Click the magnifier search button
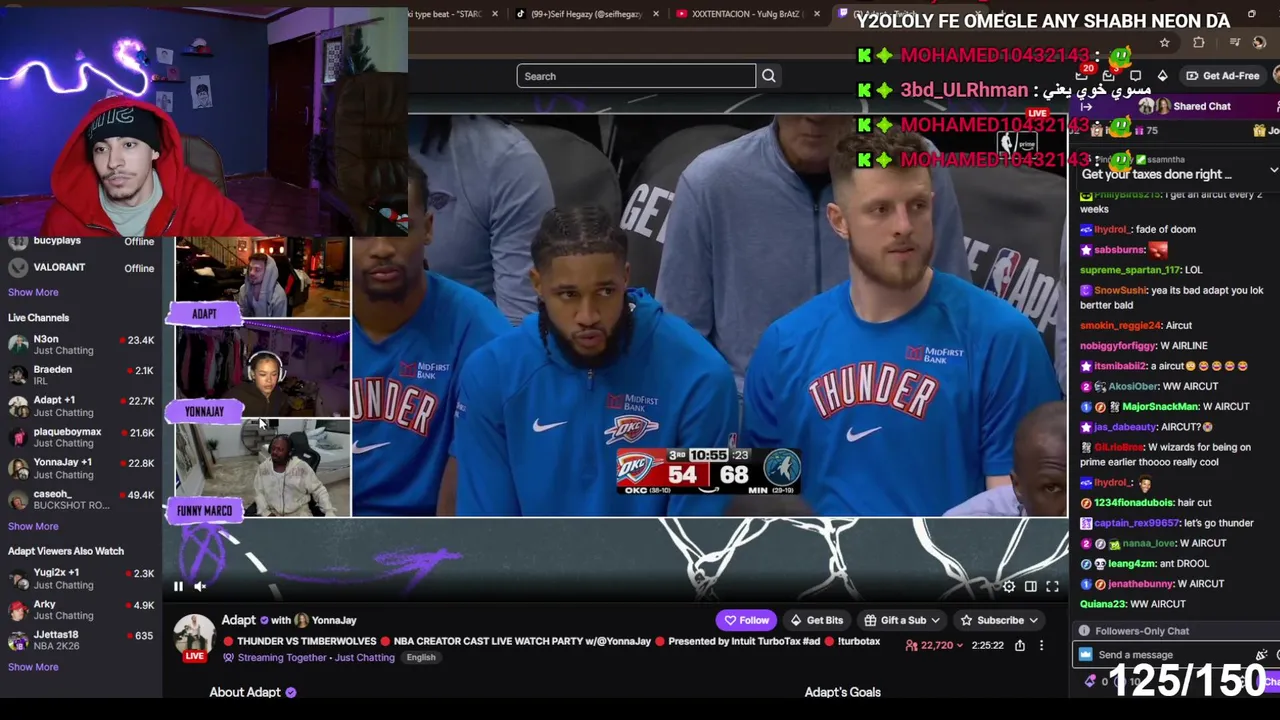 [x=768, y=76]
